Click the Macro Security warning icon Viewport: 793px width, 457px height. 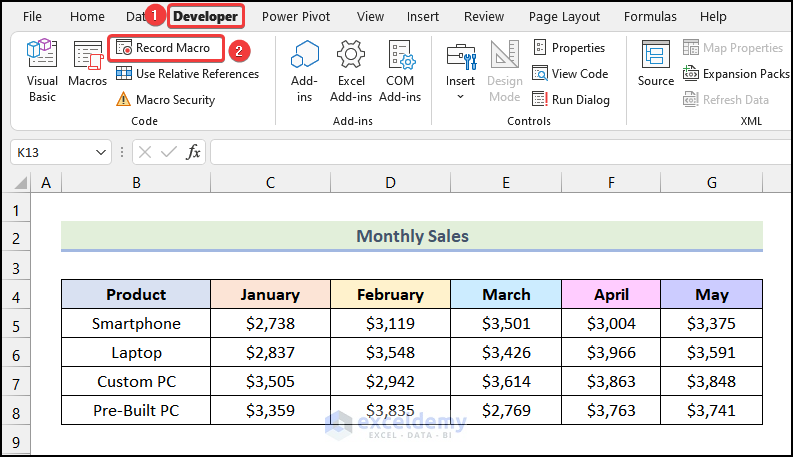123,100
